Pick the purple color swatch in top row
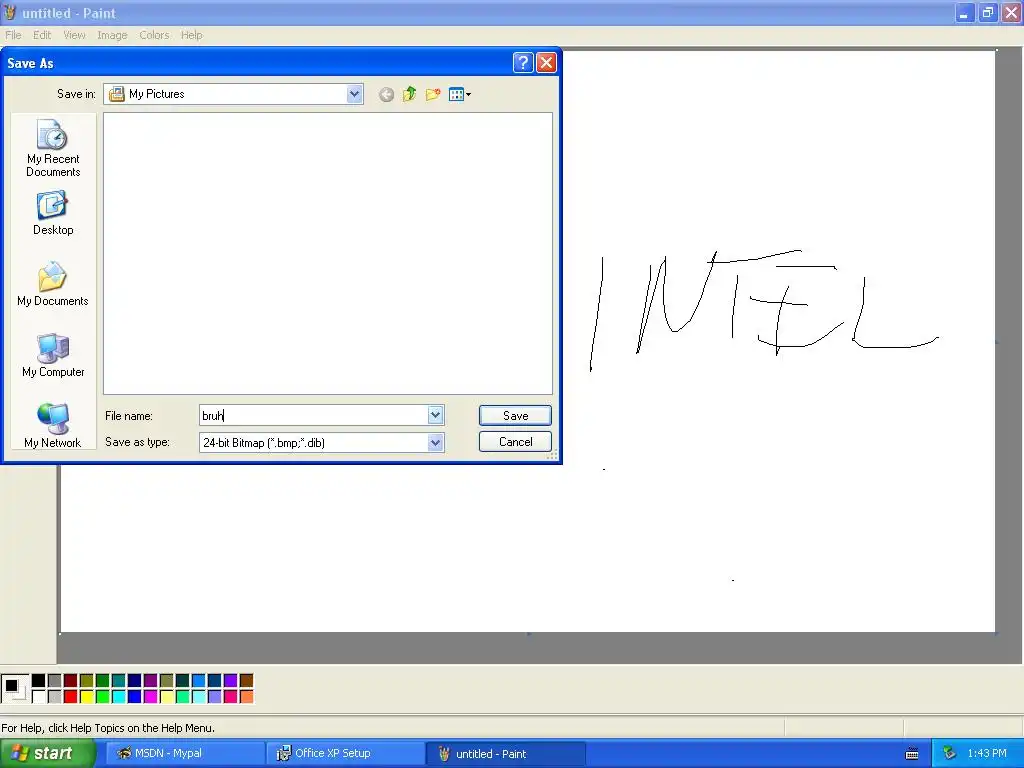Image resolution: width=1024 pixels, height=768 pixels. click(x=150, y=681)
